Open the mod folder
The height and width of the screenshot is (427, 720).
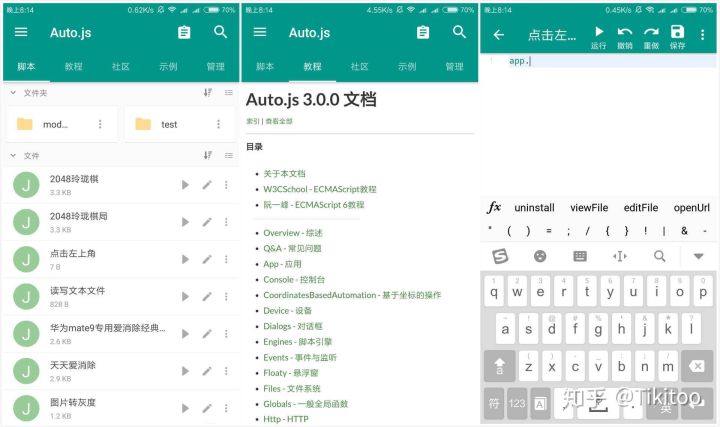(x=61, y=124)
